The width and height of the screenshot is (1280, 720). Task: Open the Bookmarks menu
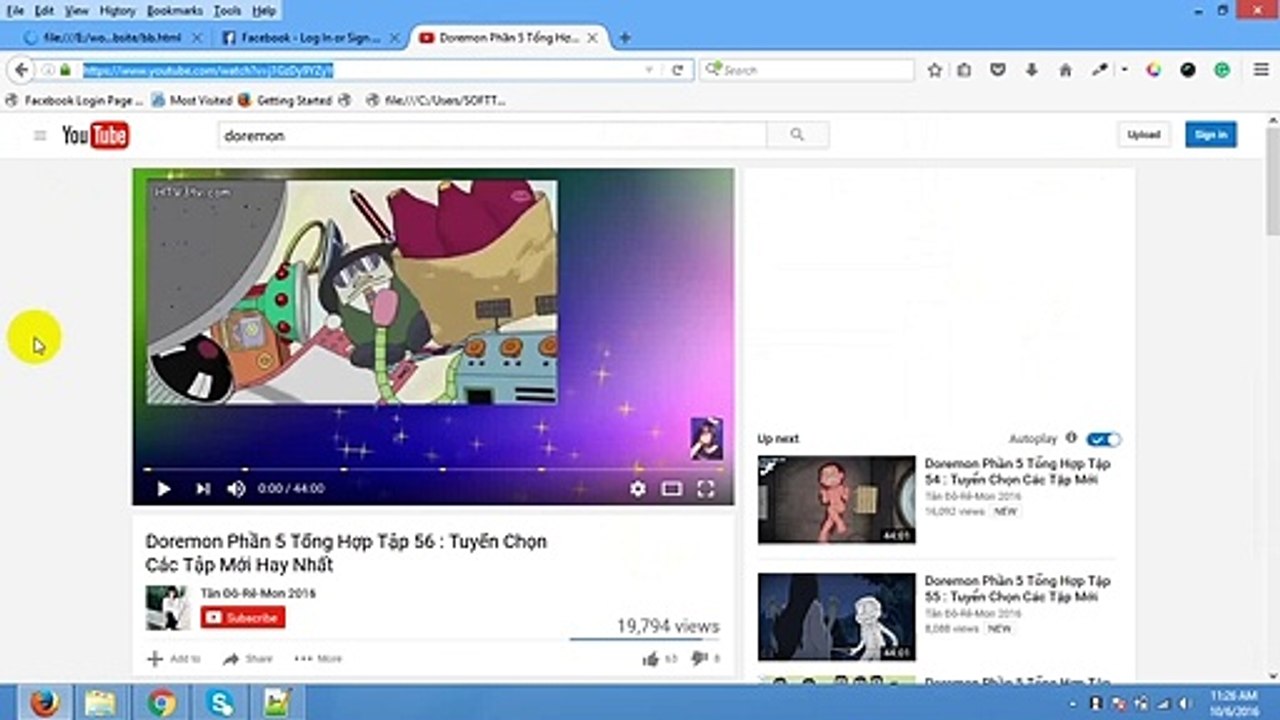click(x=175, y=11)
